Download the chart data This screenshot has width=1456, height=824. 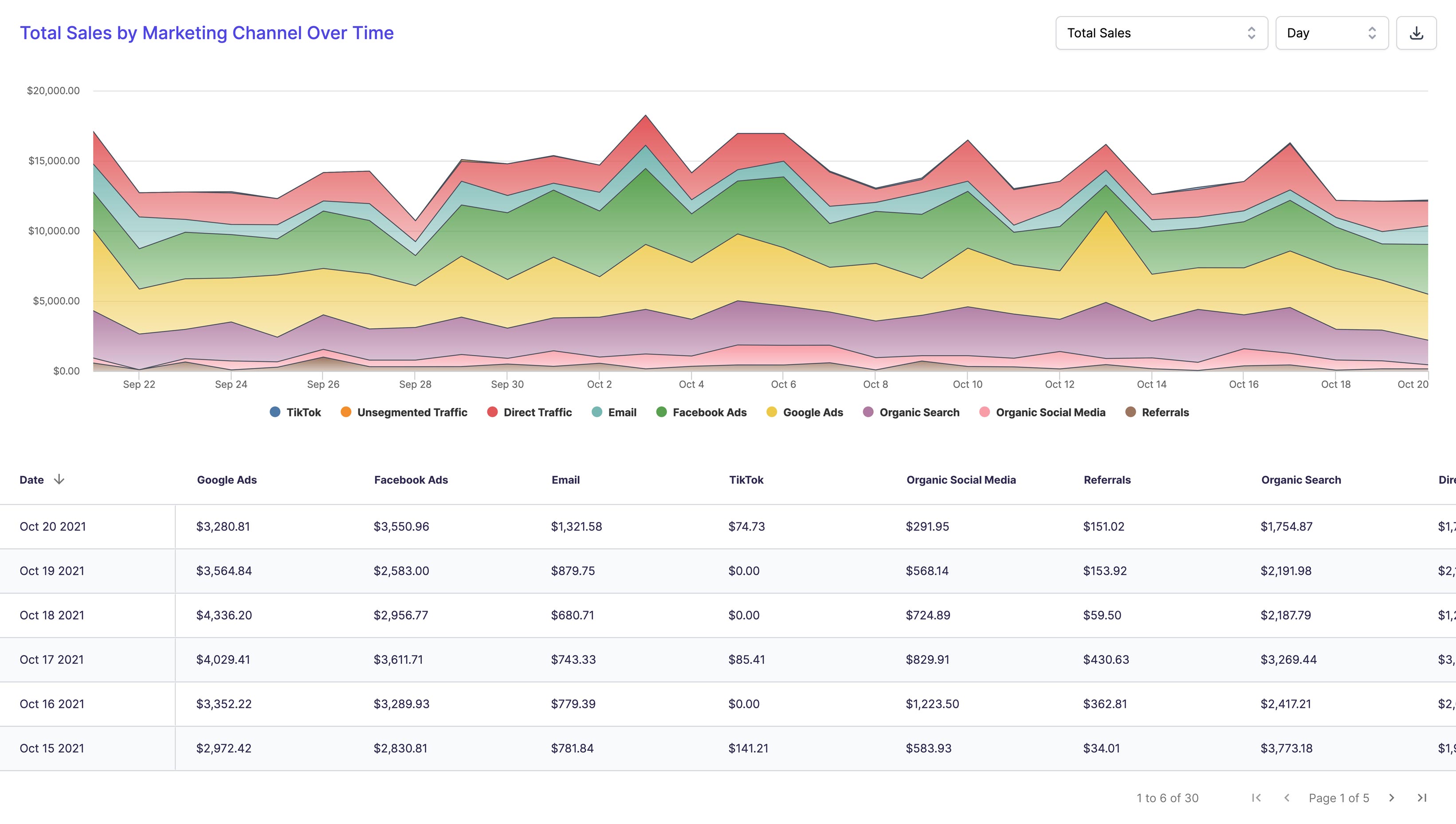(x=1417, y=32)
